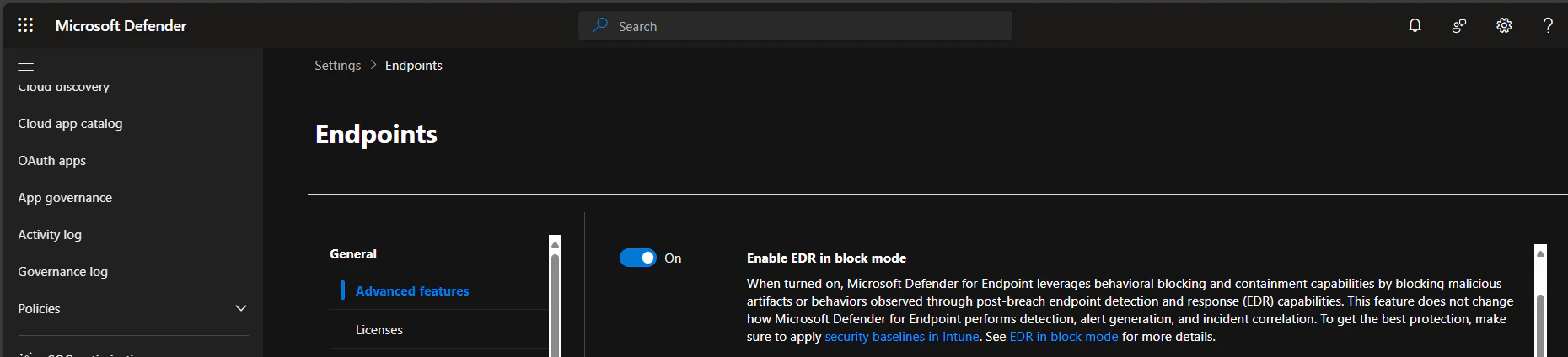This screenshot has width=1568, height=357.
Task: Open security baselines in Intune link
Action: tap(902, 336)
